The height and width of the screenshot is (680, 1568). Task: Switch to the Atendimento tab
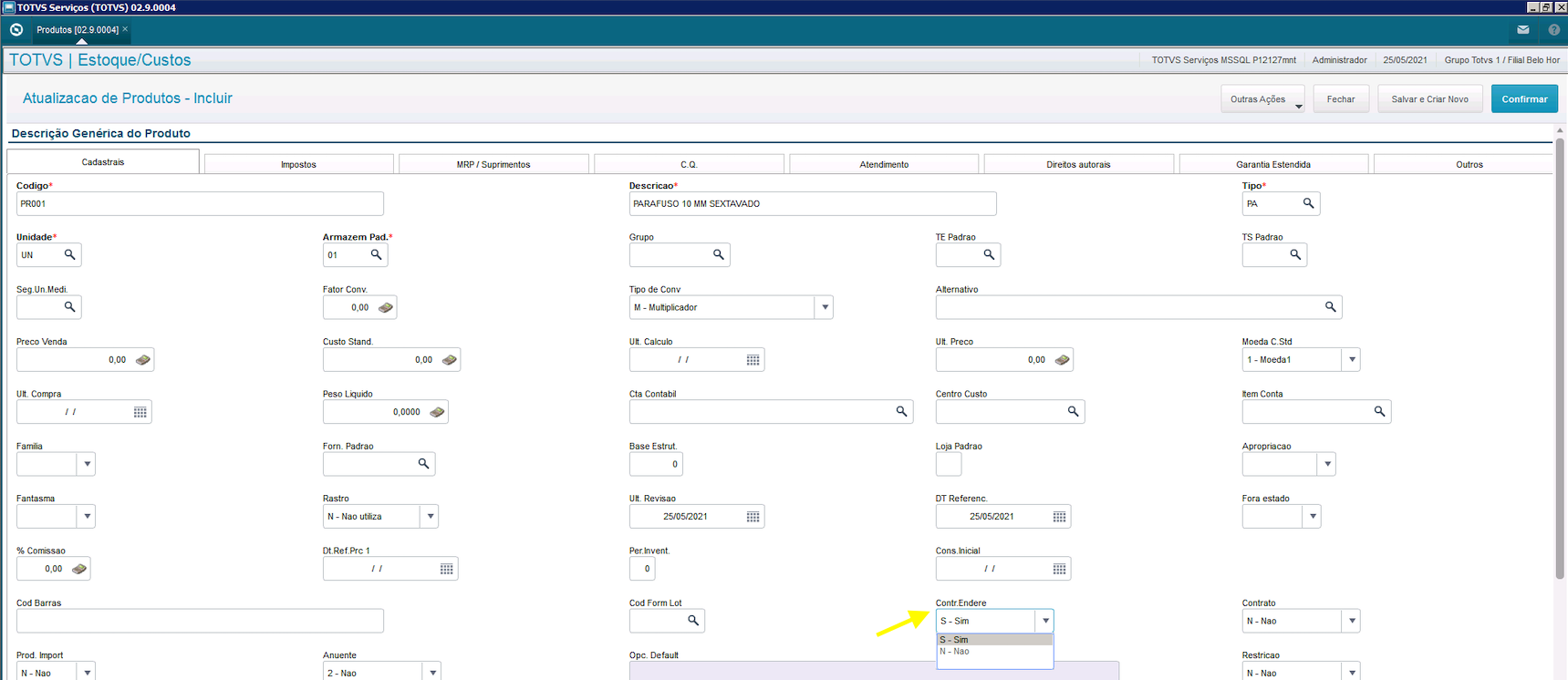click(884, 164)
